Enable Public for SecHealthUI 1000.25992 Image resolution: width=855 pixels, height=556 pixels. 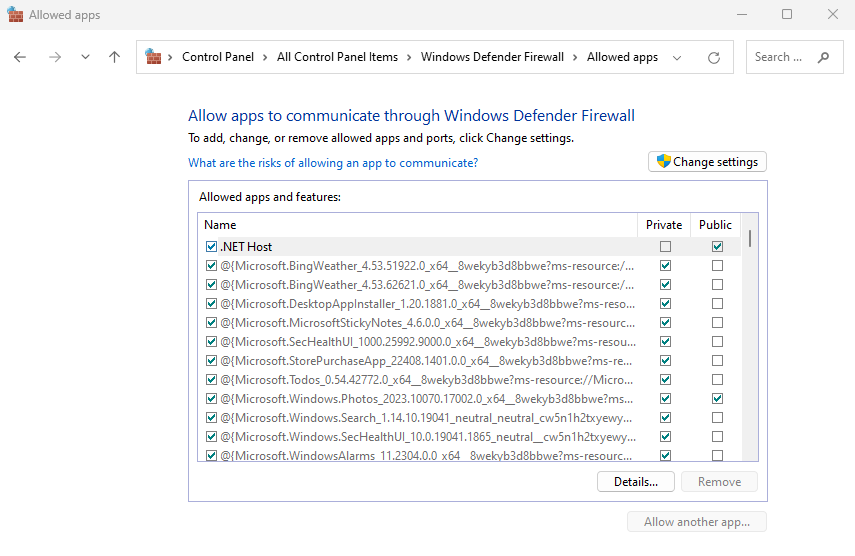pyautogui.click(x=718, y=342)
